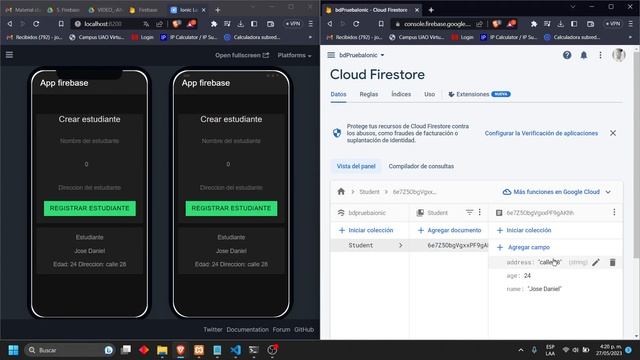Open File Explorer from the taskbar

click(x=162, y=350)
